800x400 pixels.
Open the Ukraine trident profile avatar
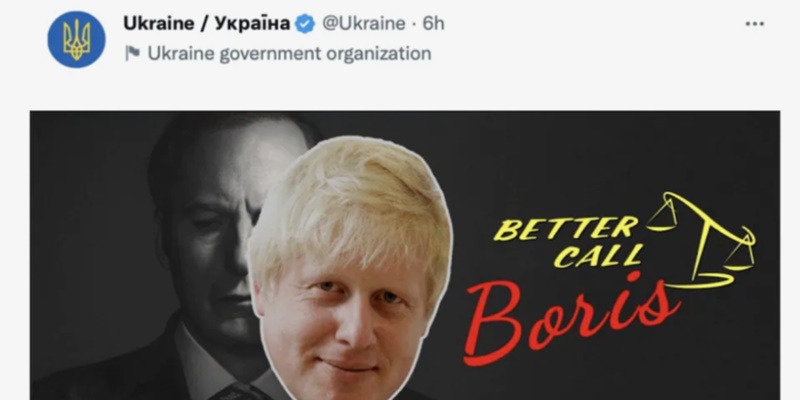tap(77, 39)
